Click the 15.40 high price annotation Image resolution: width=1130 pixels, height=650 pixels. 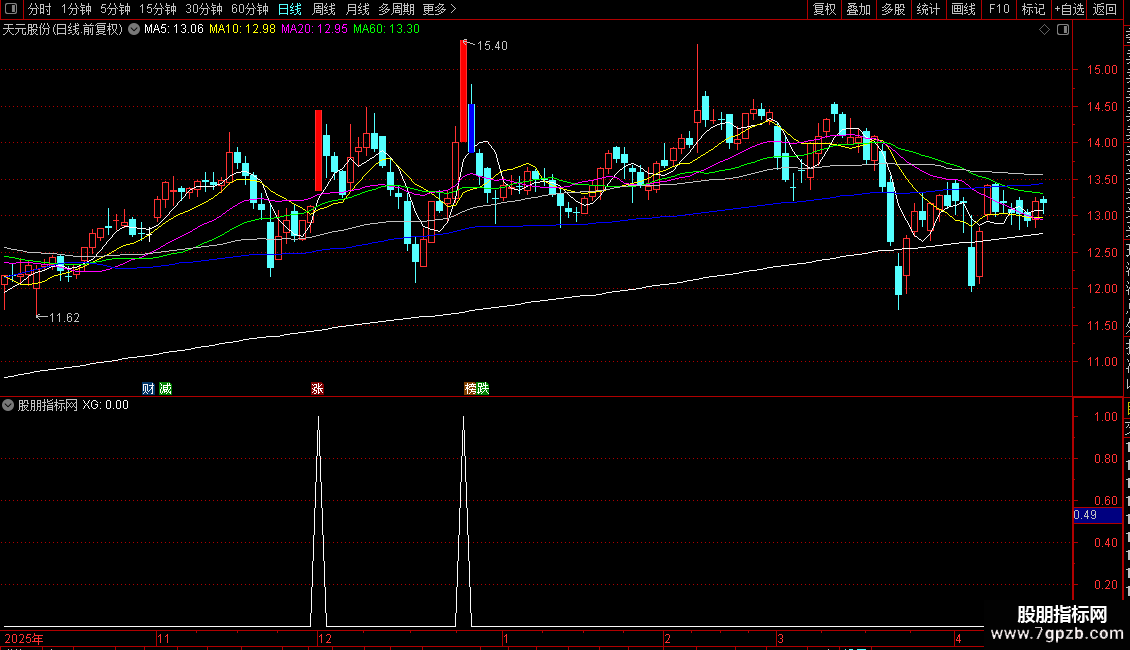[x=492, y=45]
